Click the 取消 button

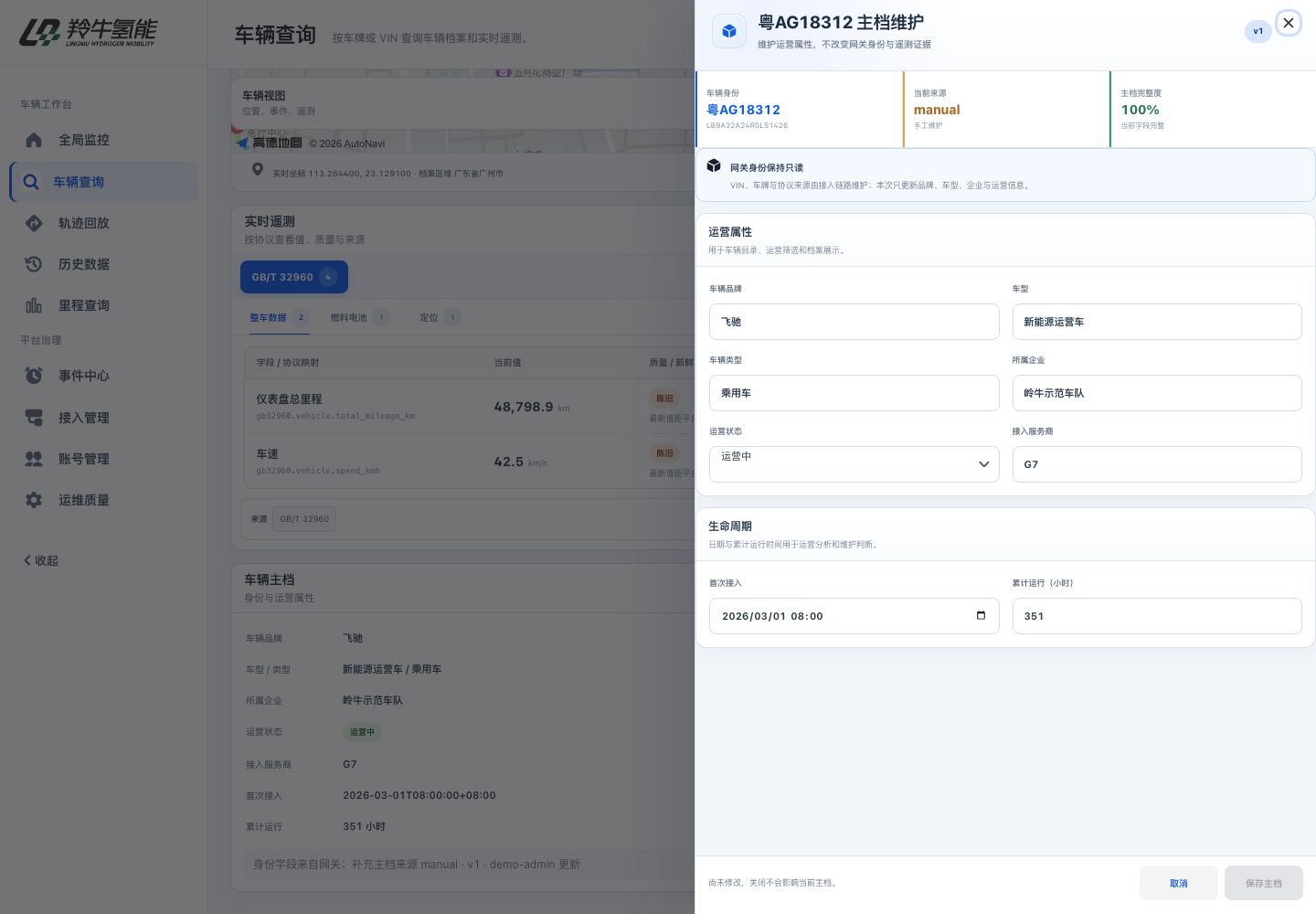point(1179,883)
